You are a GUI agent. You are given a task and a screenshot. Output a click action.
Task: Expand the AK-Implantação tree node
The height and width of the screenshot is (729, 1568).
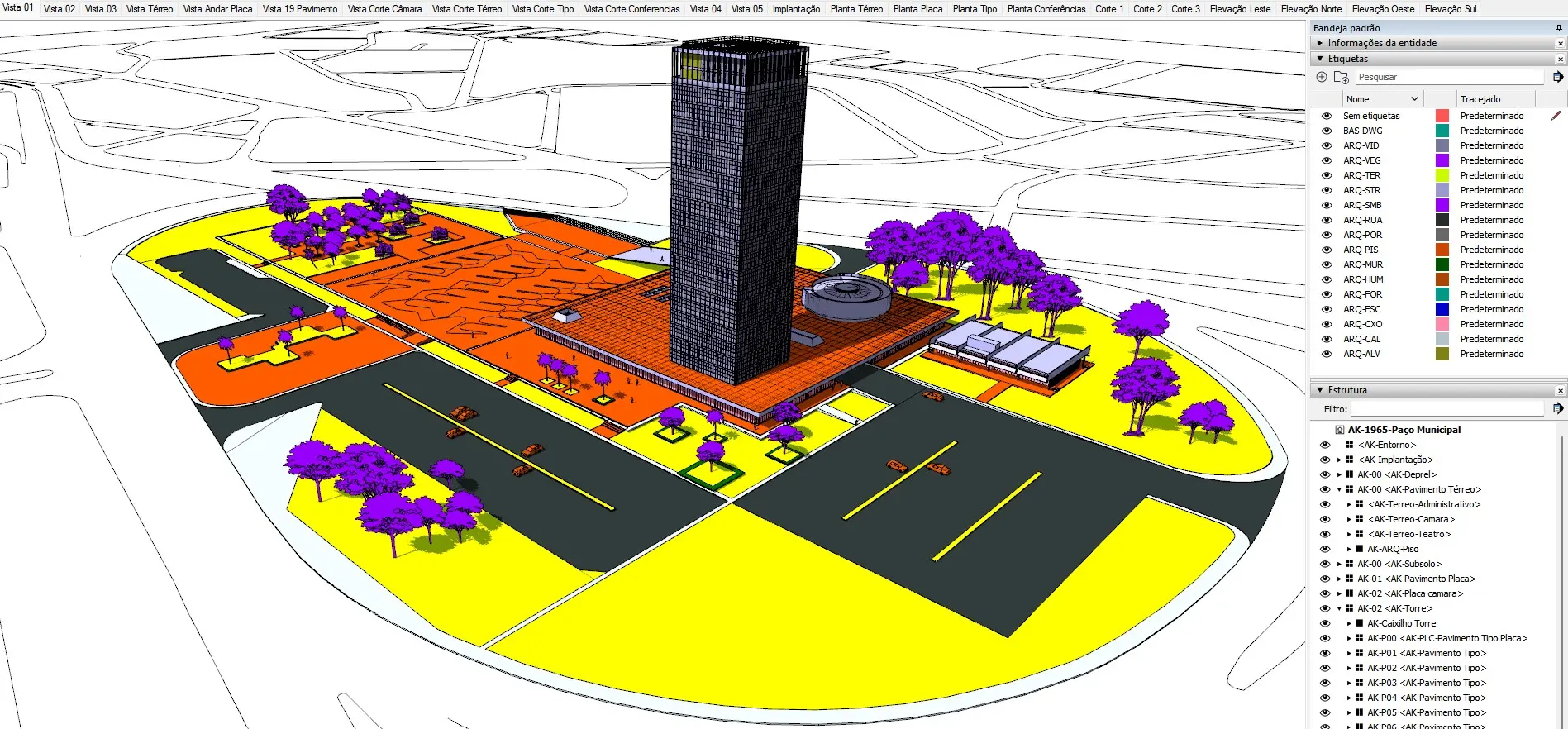(1339, 460)
